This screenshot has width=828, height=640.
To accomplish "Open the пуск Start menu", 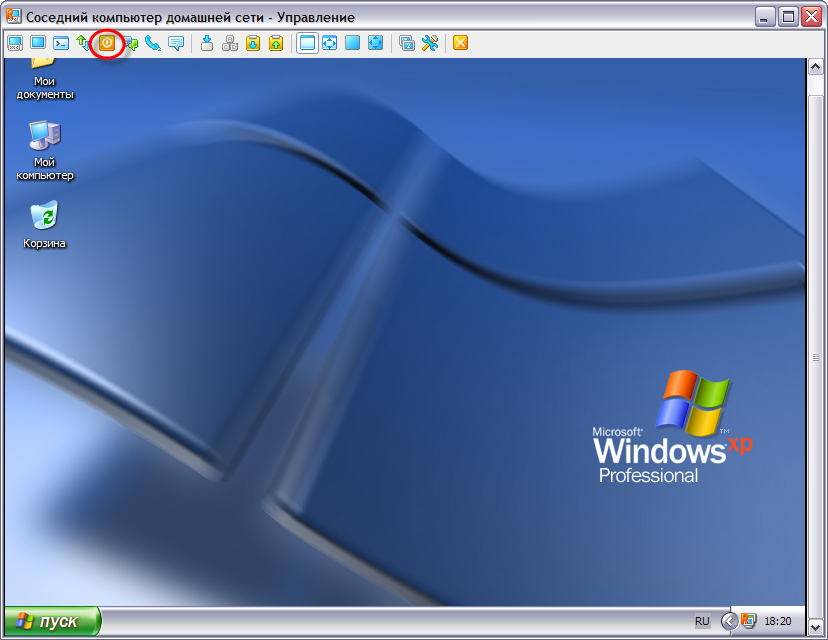I will (51, 621).
